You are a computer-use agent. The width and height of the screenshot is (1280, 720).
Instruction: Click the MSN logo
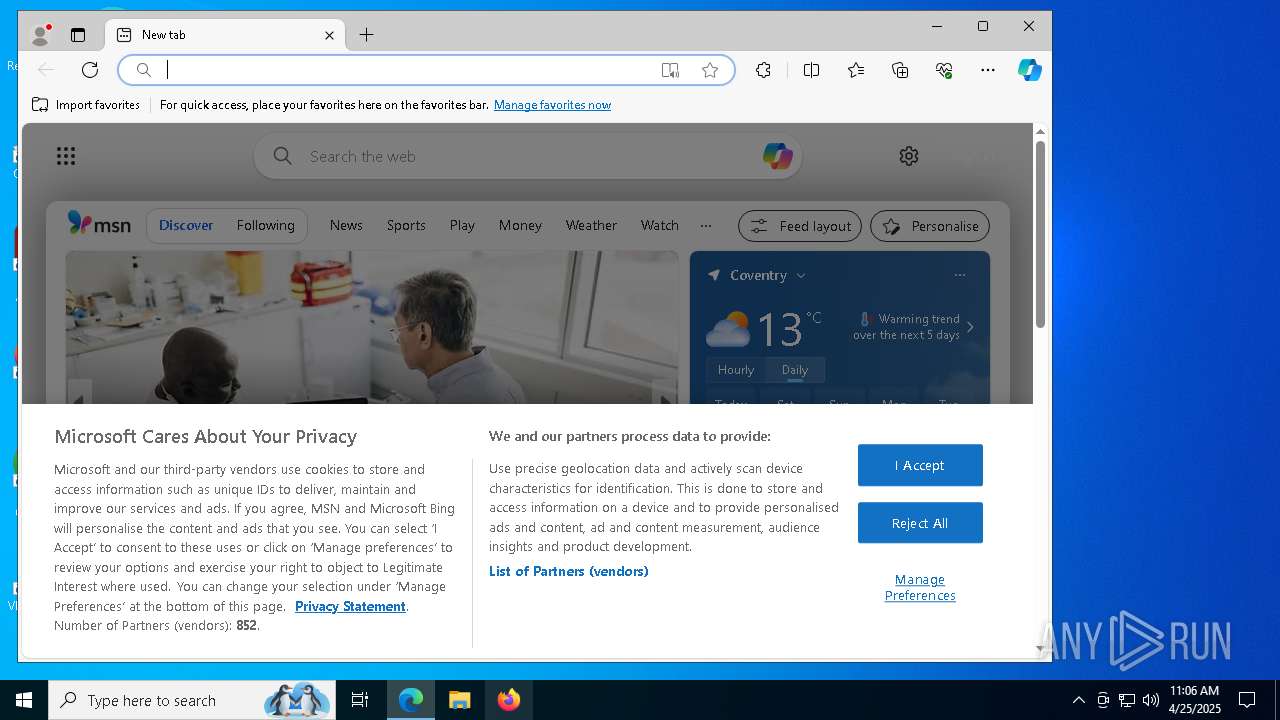coord(99,224)
